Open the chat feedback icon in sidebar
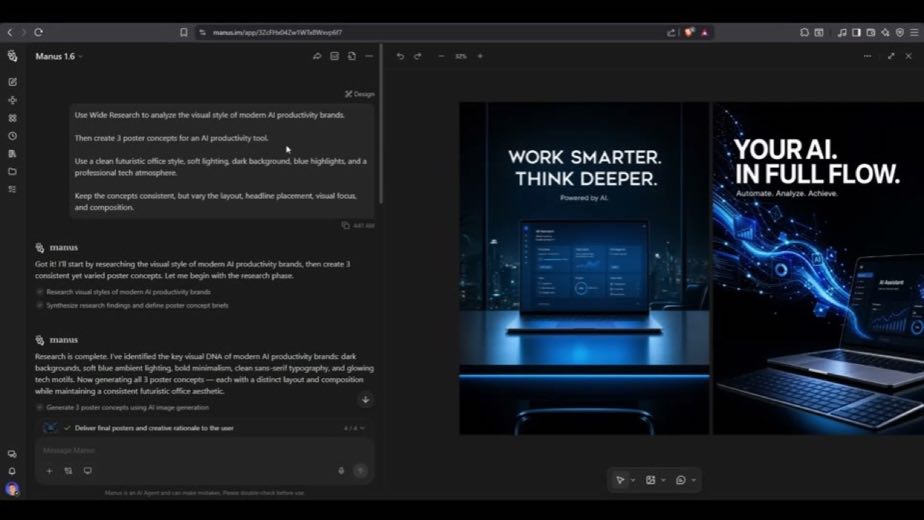Image resolution: width=924 pixels, height=520 pixels. pyautogui.click(x=12, y=454)
